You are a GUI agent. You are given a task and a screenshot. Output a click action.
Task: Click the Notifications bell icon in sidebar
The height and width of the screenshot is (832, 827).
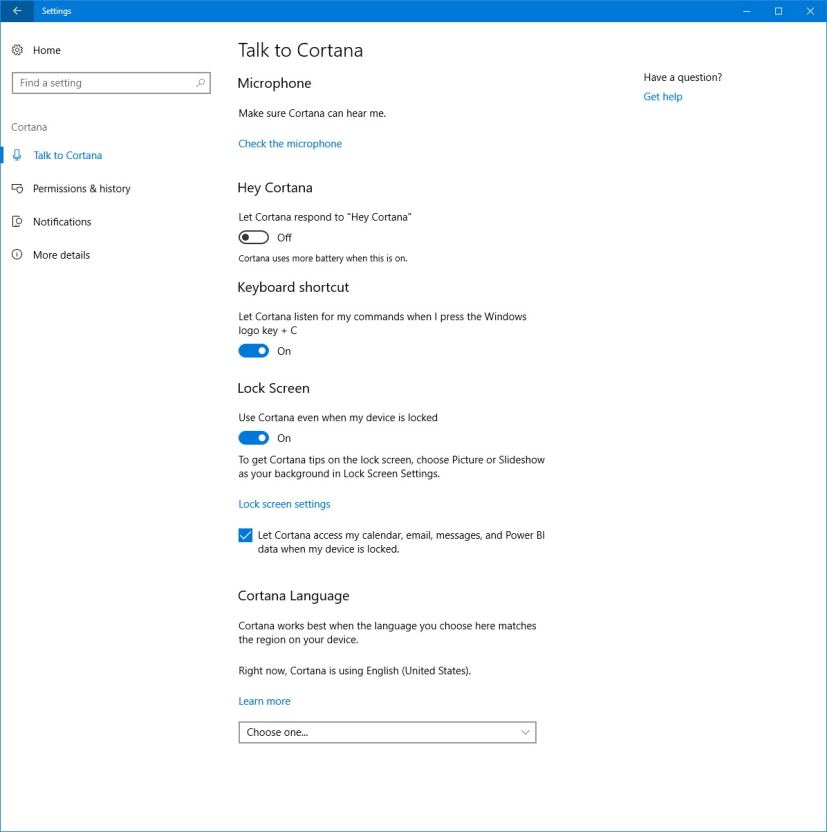click(17, 221)
